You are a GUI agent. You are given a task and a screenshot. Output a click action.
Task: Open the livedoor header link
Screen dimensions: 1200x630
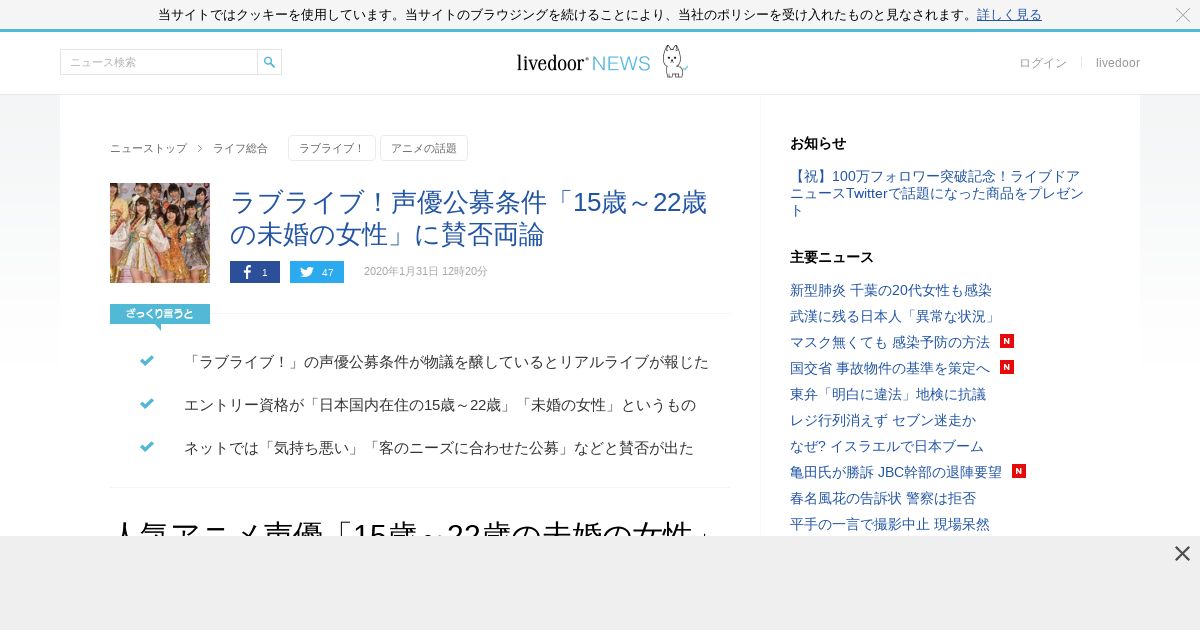point(1118,63)
